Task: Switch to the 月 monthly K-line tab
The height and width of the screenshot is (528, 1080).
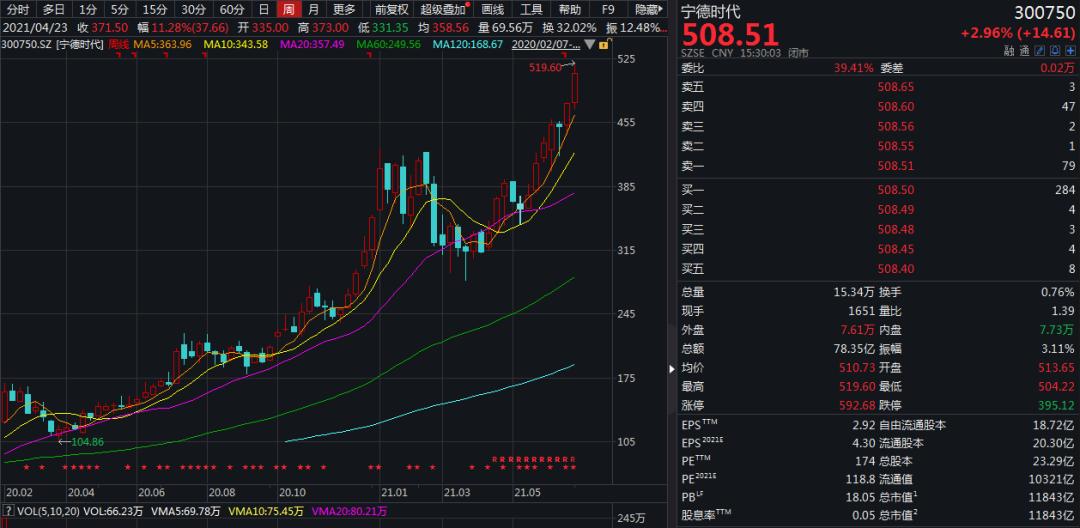Action: pyautogui.click(x=313, y=10)
